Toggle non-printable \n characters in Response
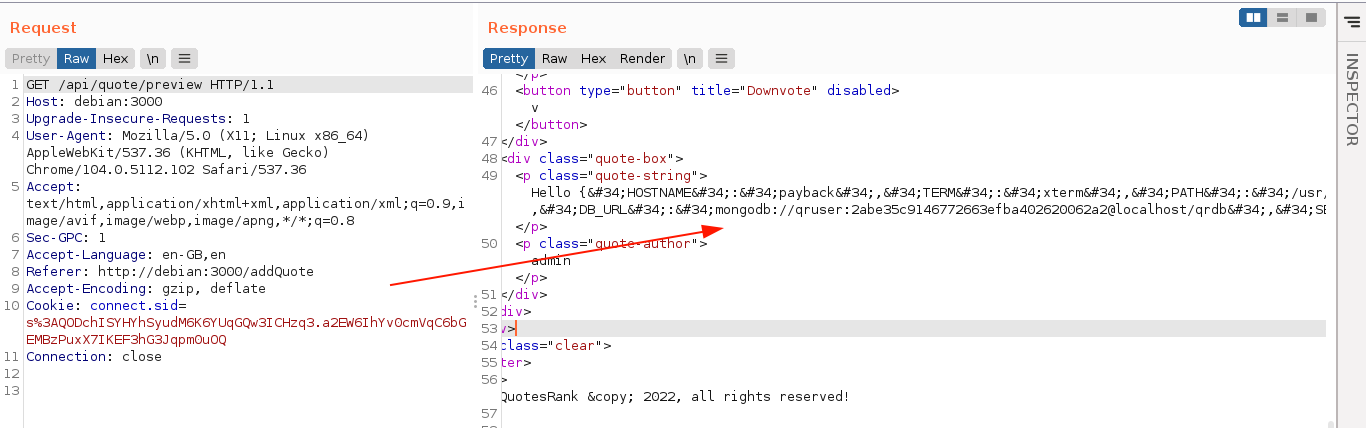Image resolution: width=1366 pixels, height=428 pixels. click(689, 59)
